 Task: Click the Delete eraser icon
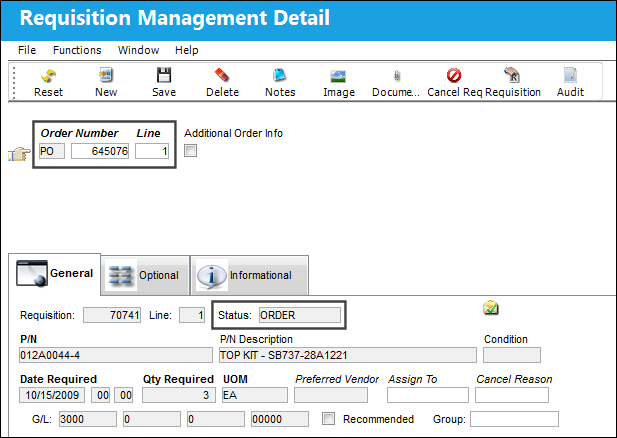tap(222, 75)
